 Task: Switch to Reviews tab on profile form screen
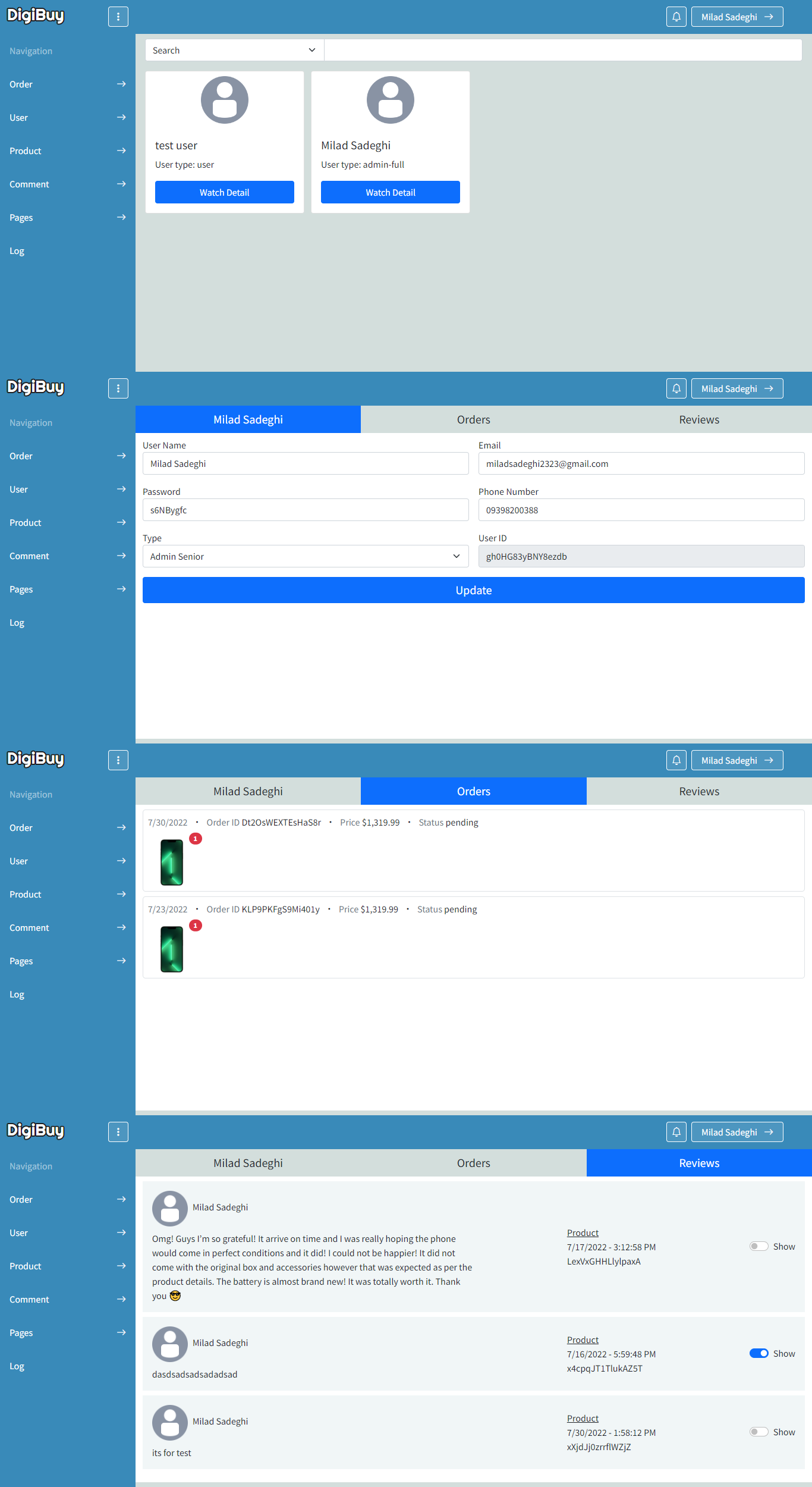tap(699, 419)
